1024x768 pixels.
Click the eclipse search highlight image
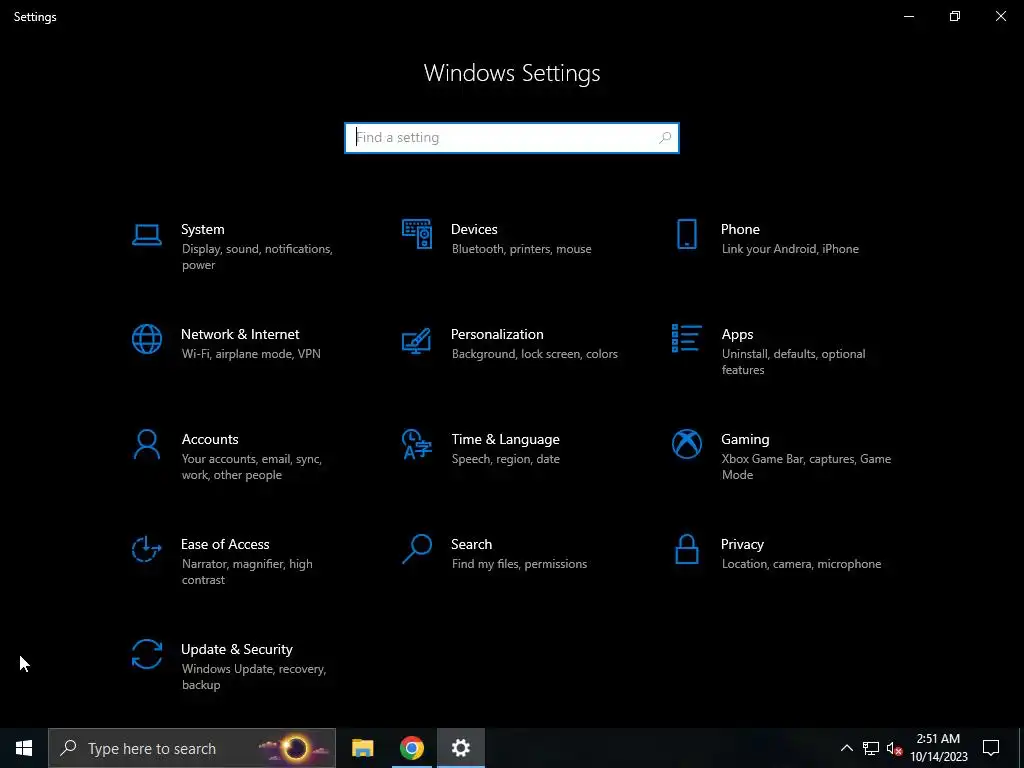(x=295, y=748)
